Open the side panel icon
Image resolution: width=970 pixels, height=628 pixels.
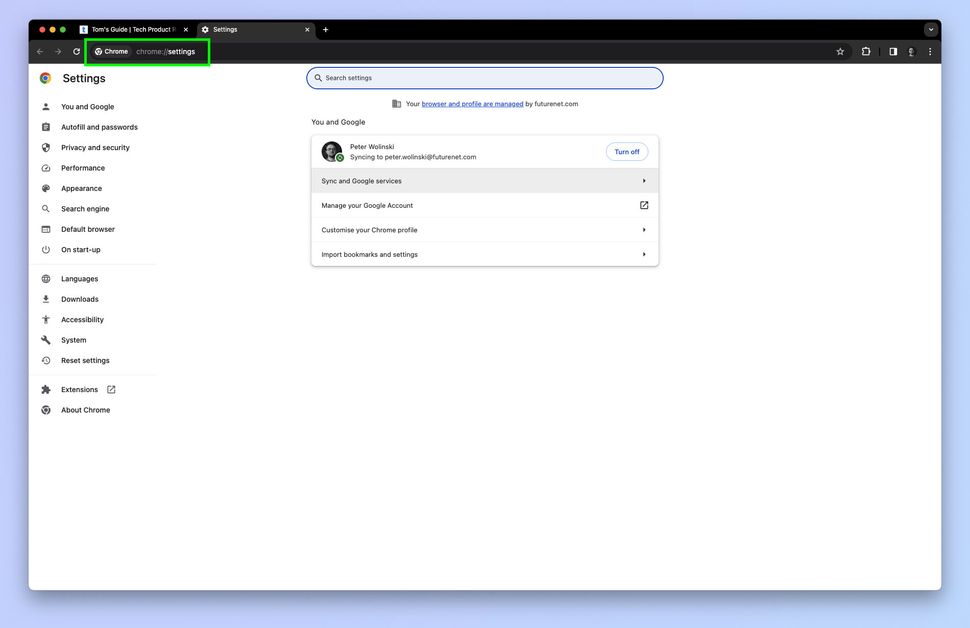tap(892, 51)
